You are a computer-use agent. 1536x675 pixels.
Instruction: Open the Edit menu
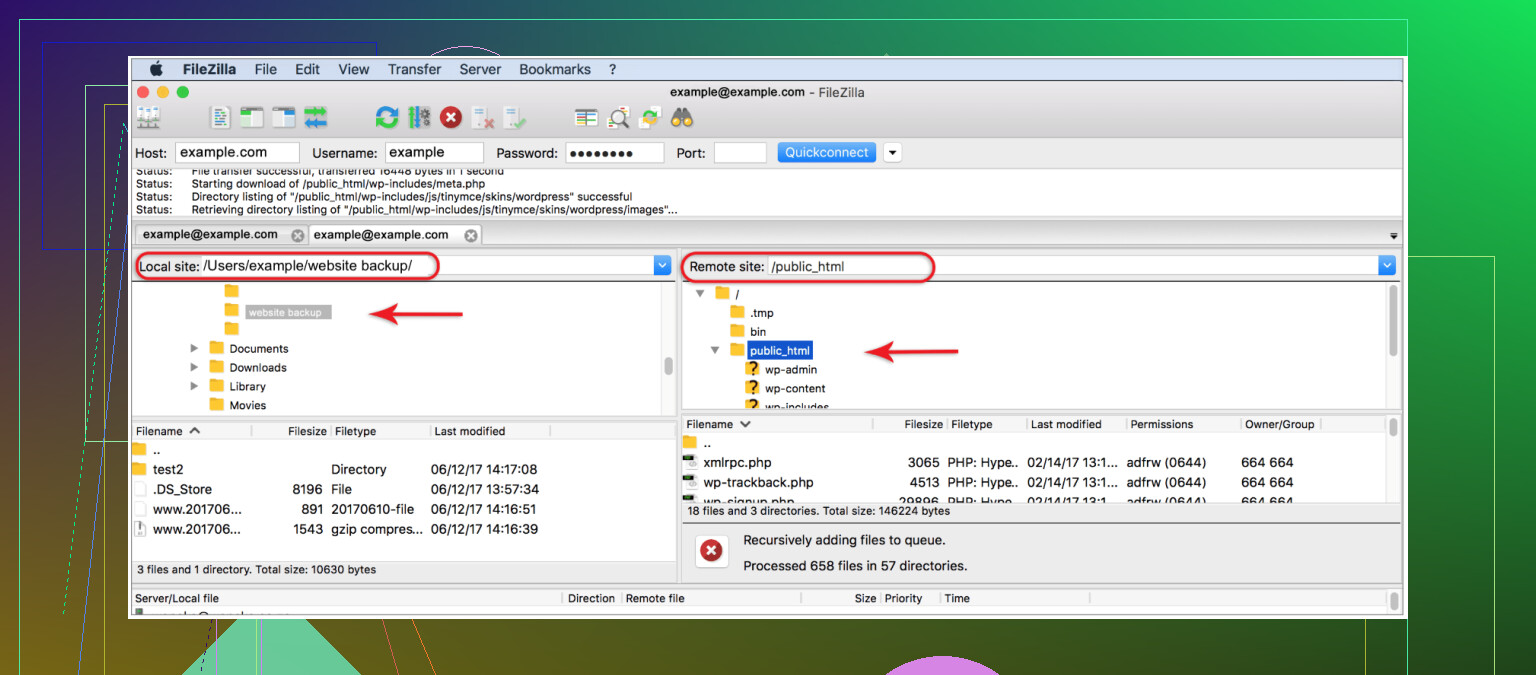point(308,69)
